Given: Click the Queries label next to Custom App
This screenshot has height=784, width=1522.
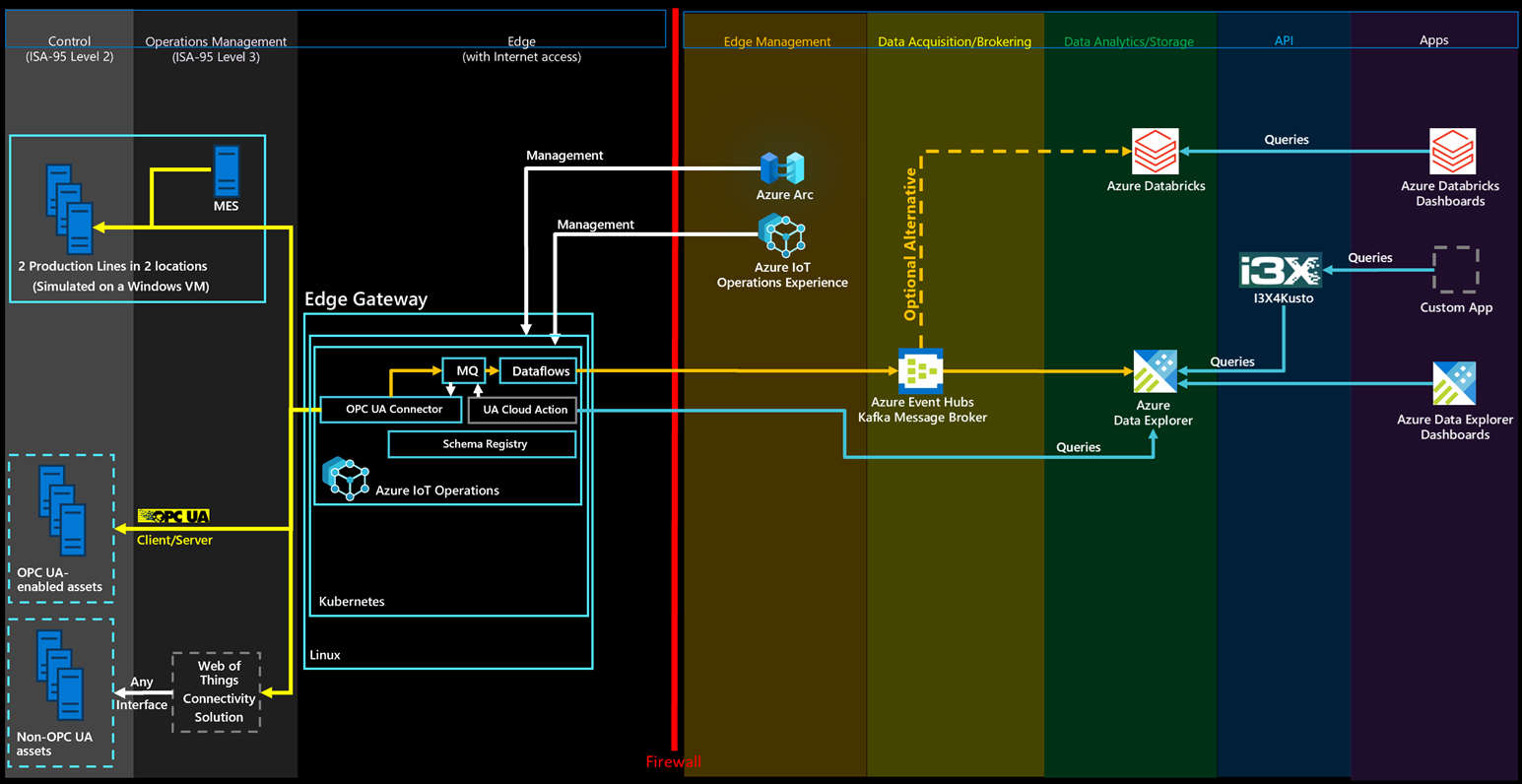Looking at the screenshot, I should 1370,258.
